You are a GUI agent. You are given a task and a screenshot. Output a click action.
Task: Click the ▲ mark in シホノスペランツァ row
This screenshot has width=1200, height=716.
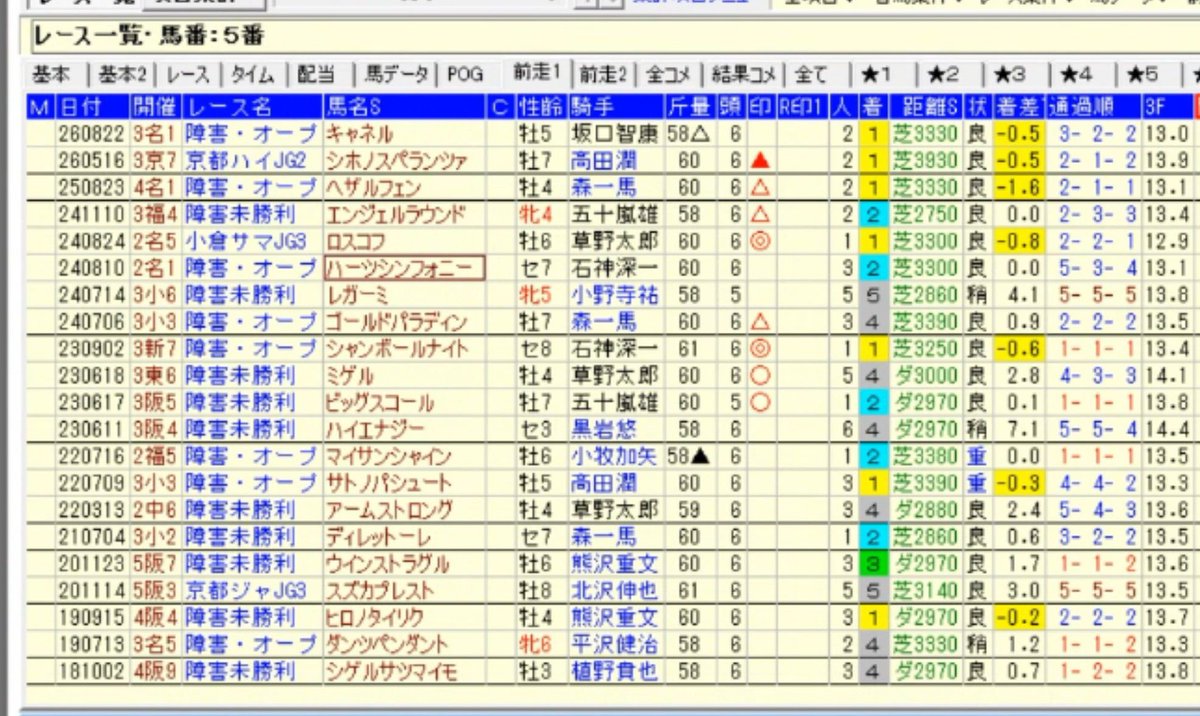coord(761,160)
